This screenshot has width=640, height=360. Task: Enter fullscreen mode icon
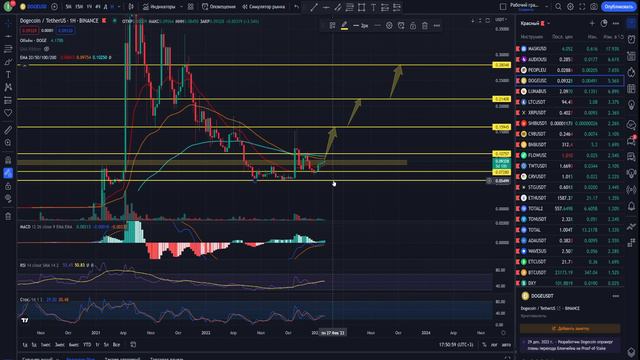(582, 7)
